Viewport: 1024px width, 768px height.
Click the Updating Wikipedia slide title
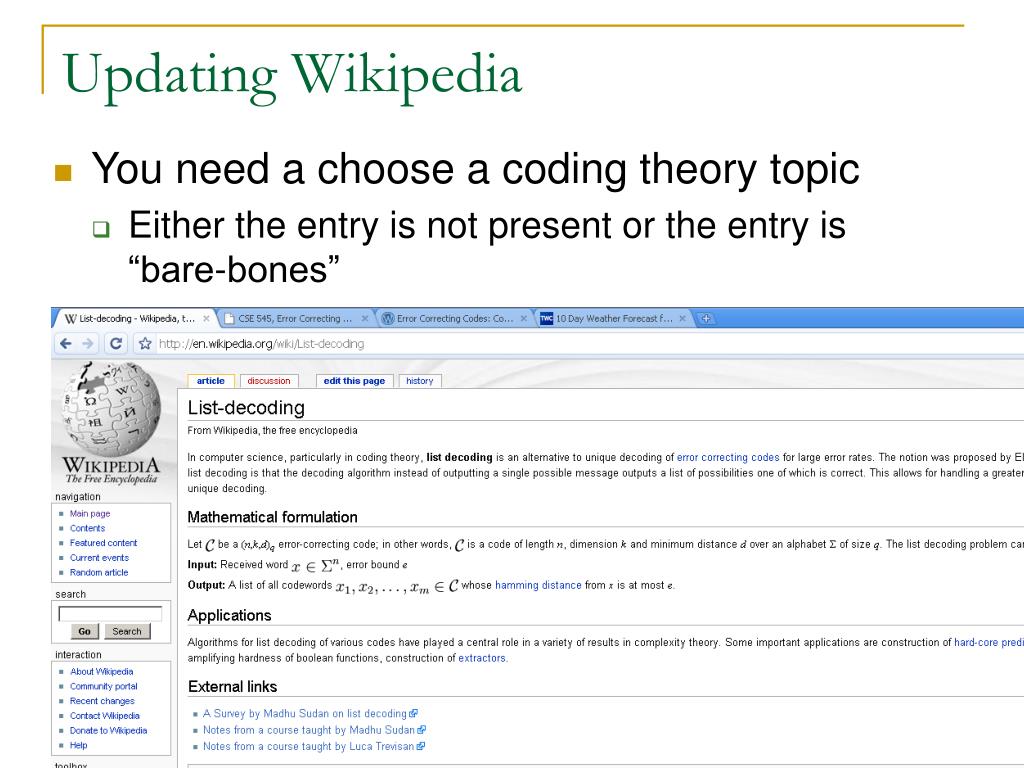pyautogui.click(x=292, y=76)
